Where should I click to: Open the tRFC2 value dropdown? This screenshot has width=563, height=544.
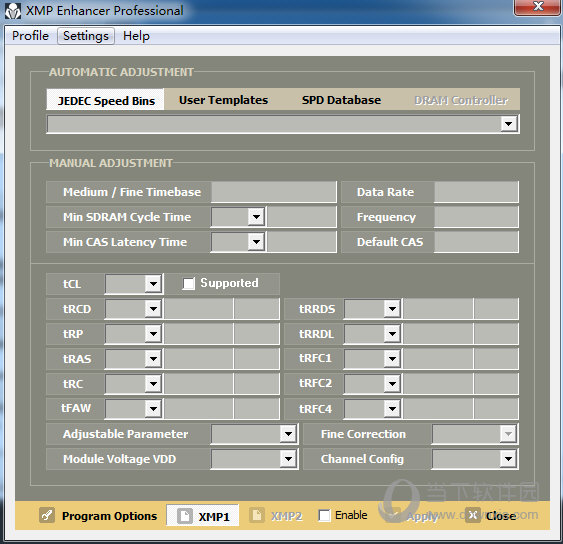[x=392, y=384]
